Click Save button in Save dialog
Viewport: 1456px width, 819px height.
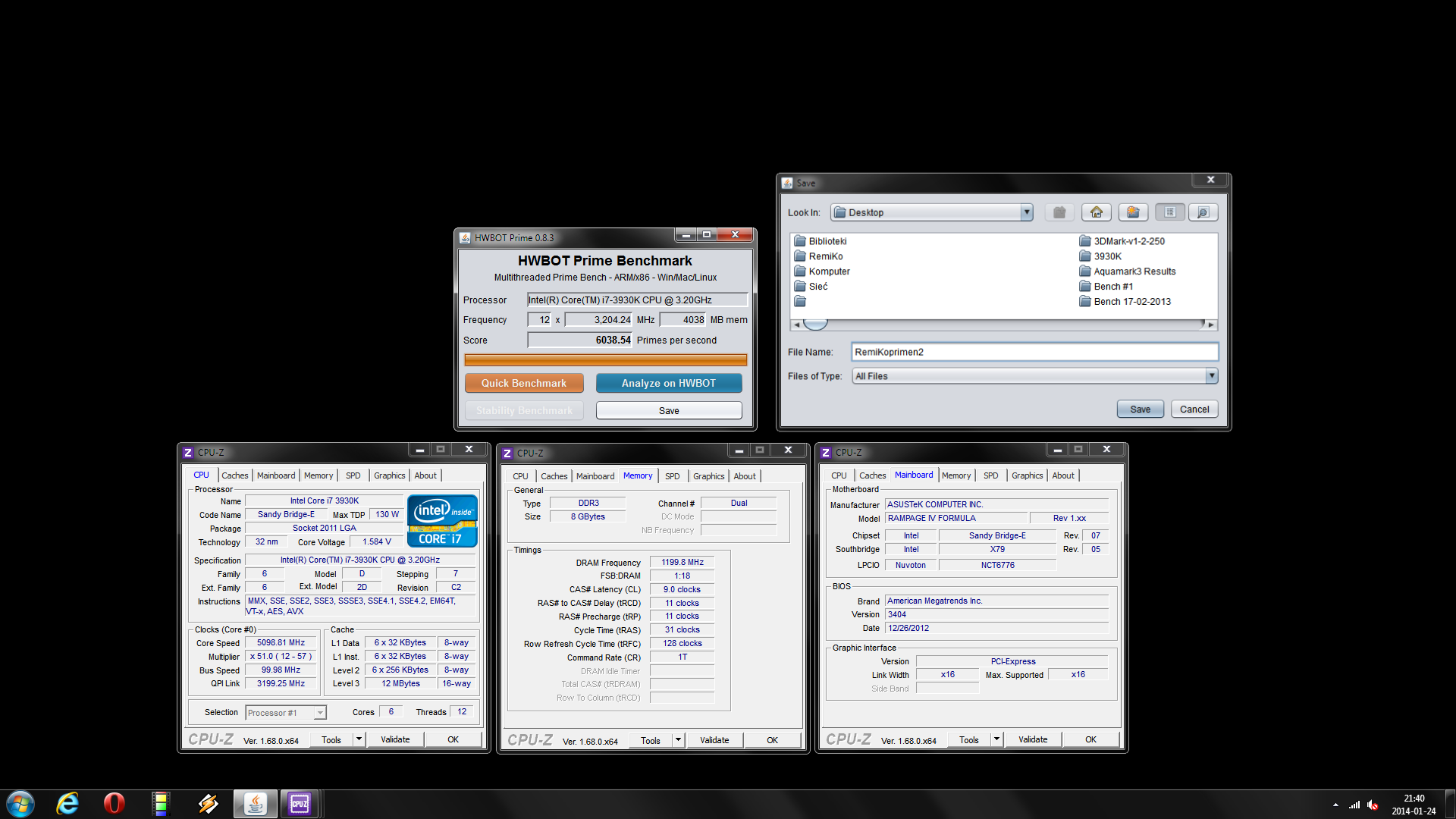(x=1141, y=409)
